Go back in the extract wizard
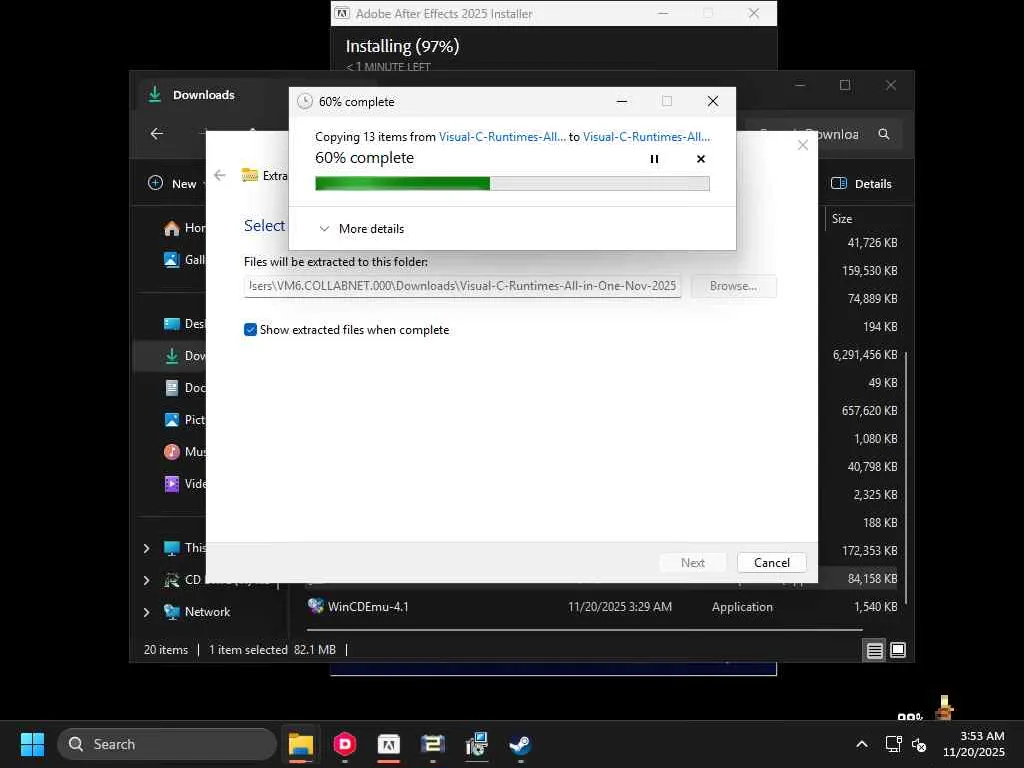Screen dimensions: 1024x768 point(220,175)
